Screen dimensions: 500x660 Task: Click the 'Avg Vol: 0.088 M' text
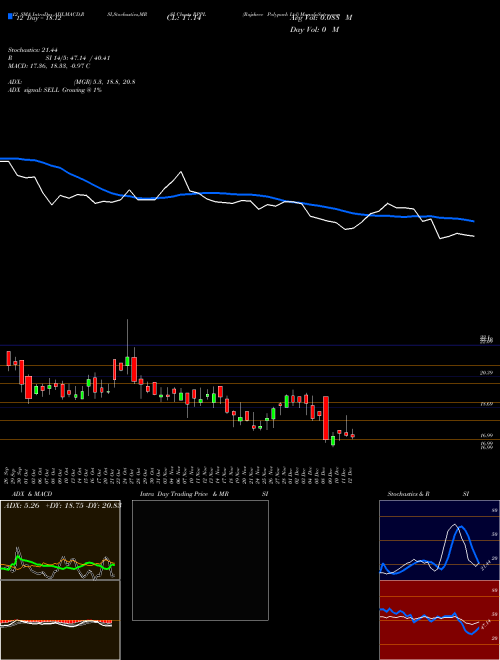(321, 18)
